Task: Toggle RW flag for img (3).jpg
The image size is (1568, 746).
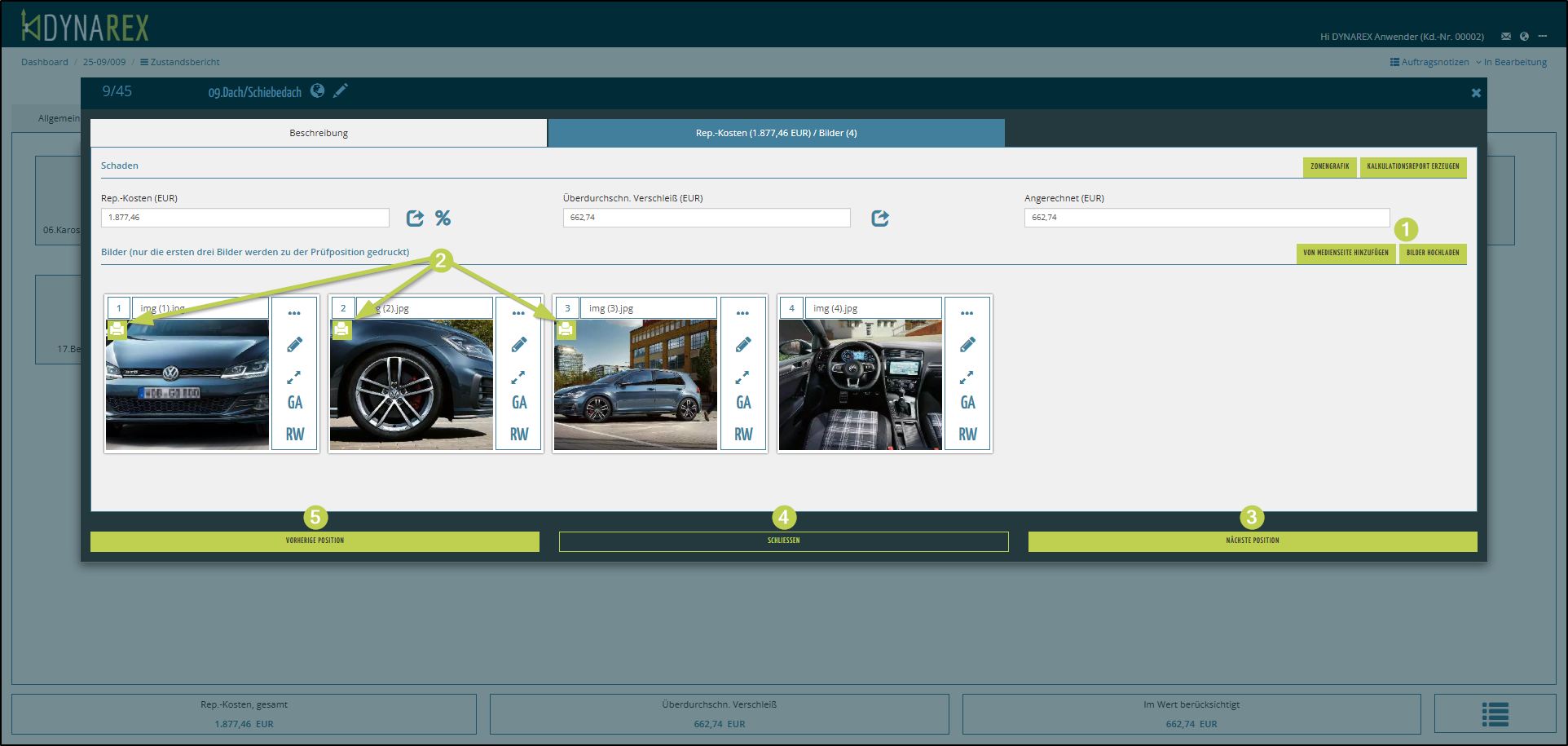Action: point(743,434)
